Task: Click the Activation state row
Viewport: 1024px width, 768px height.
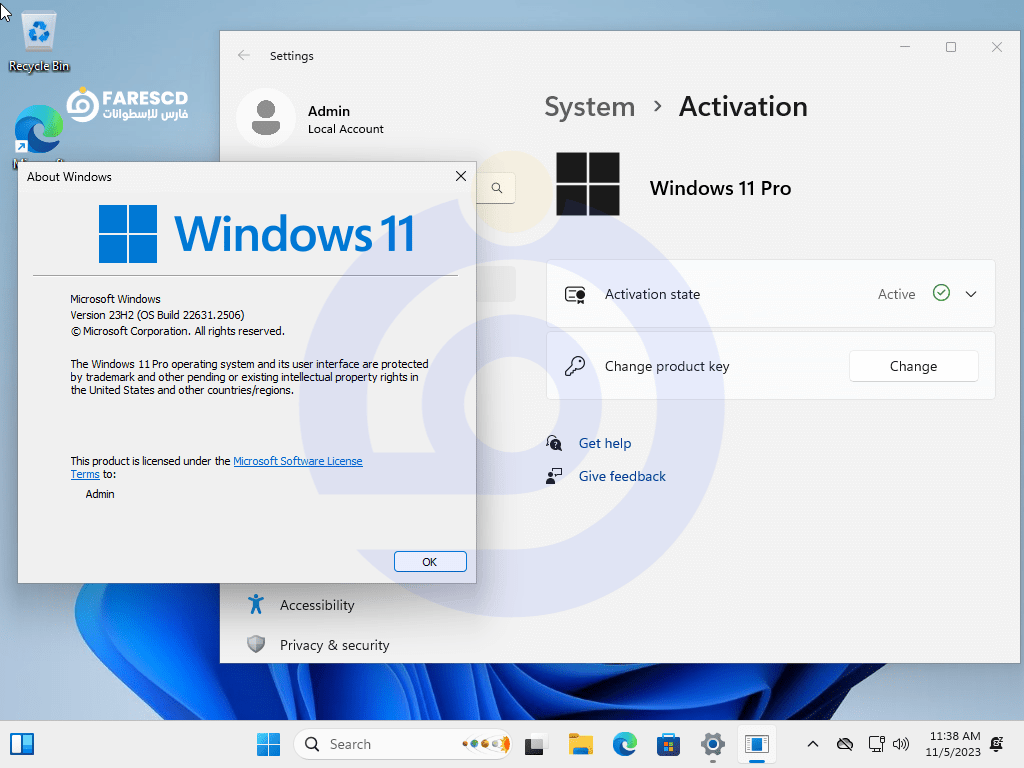Action: click(771, 294)
